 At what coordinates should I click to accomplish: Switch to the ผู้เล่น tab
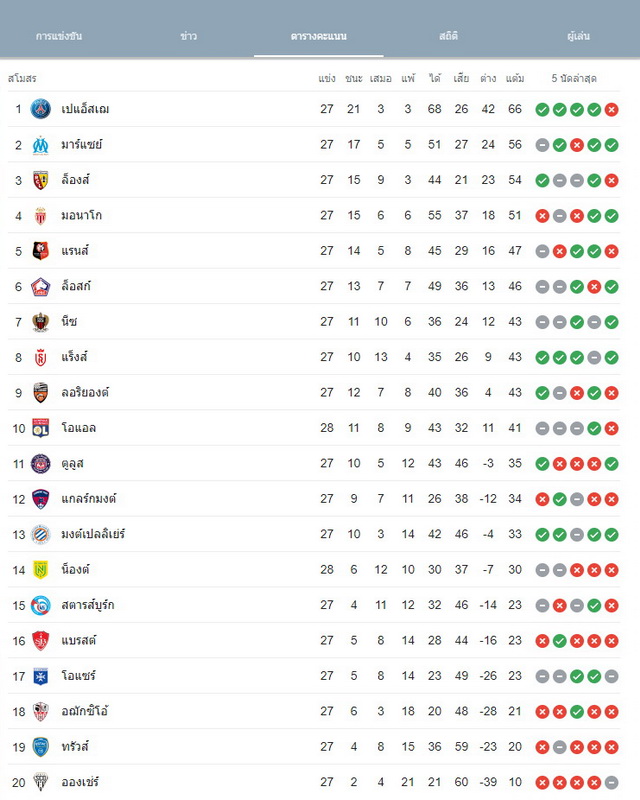tap(578, 36)
